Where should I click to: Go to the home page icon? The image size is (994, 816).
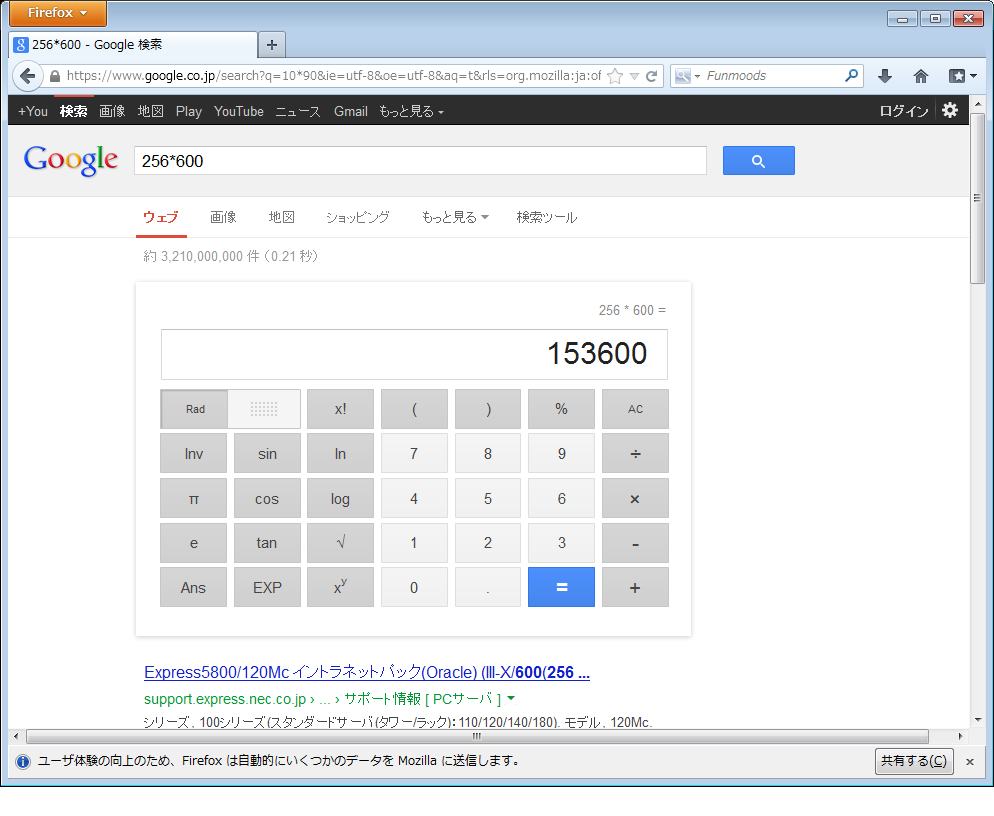coord(920,76)
